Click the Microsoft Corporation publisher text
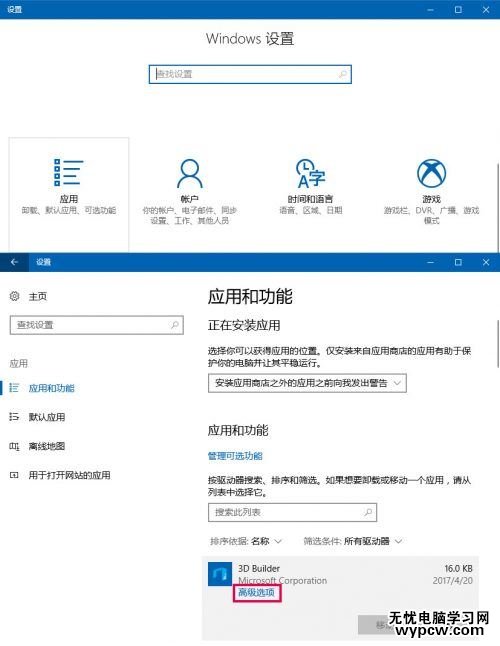Image resolution: width=500 pixels, height=646 pixels. (x=283, y=580)
